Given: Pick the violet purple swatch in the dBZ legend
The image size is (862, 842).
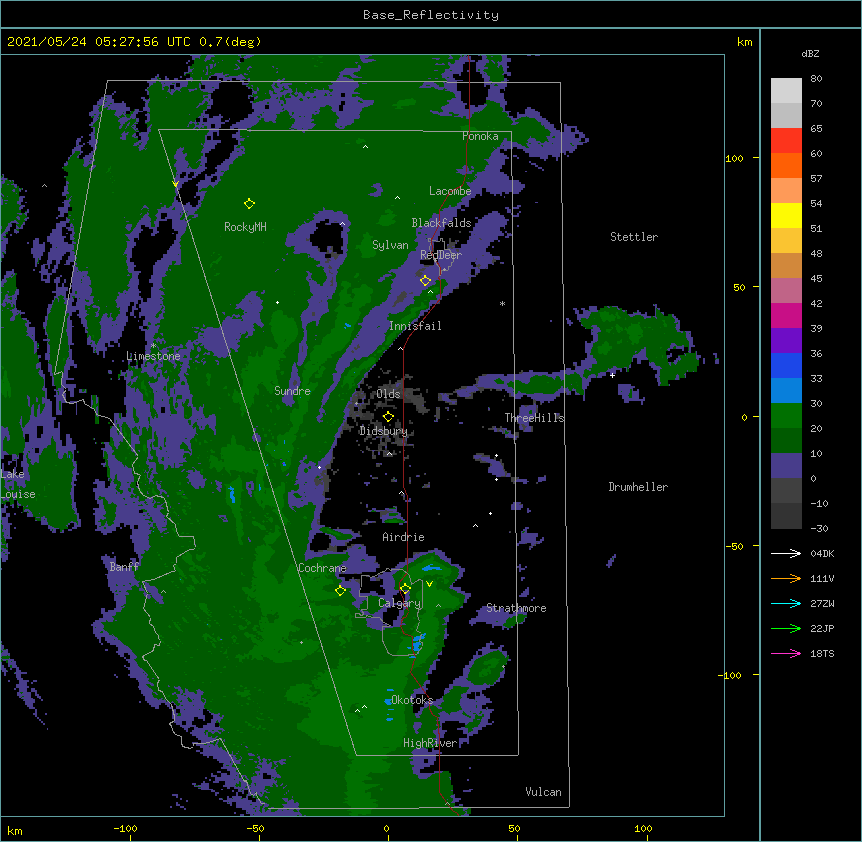Looking at the screenshot, I should click(x=786, y=341).
